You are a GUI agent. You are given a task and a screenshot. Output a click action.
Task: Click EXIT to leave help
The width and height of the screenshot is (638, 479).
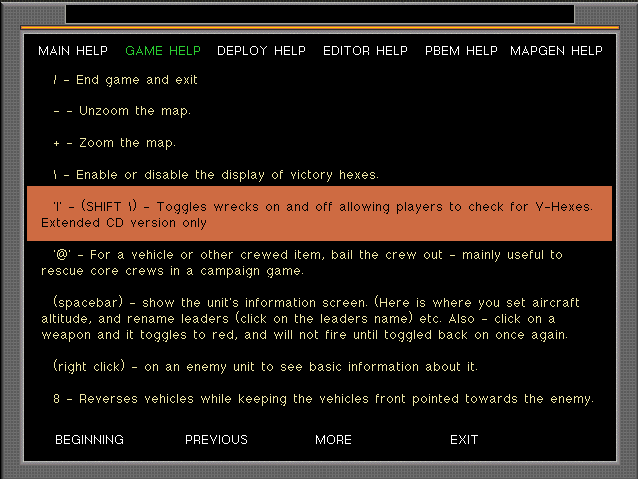(x=464, y=440)
